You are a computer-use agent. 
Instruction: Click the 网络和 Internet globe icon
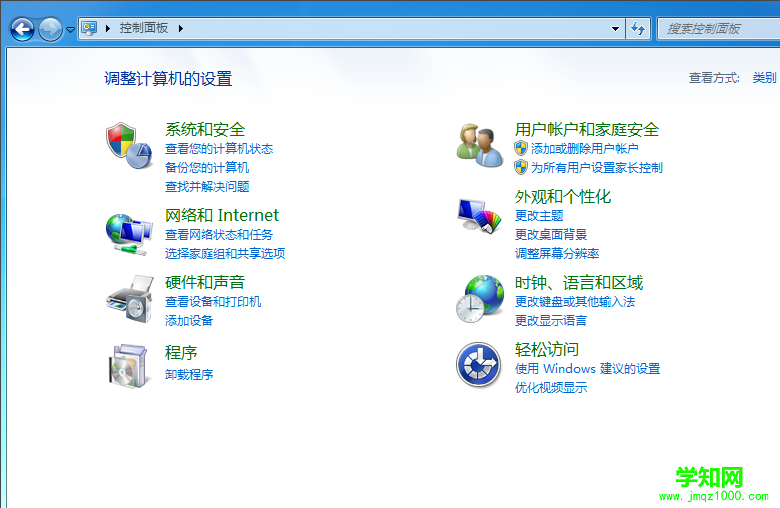(129, 234)
